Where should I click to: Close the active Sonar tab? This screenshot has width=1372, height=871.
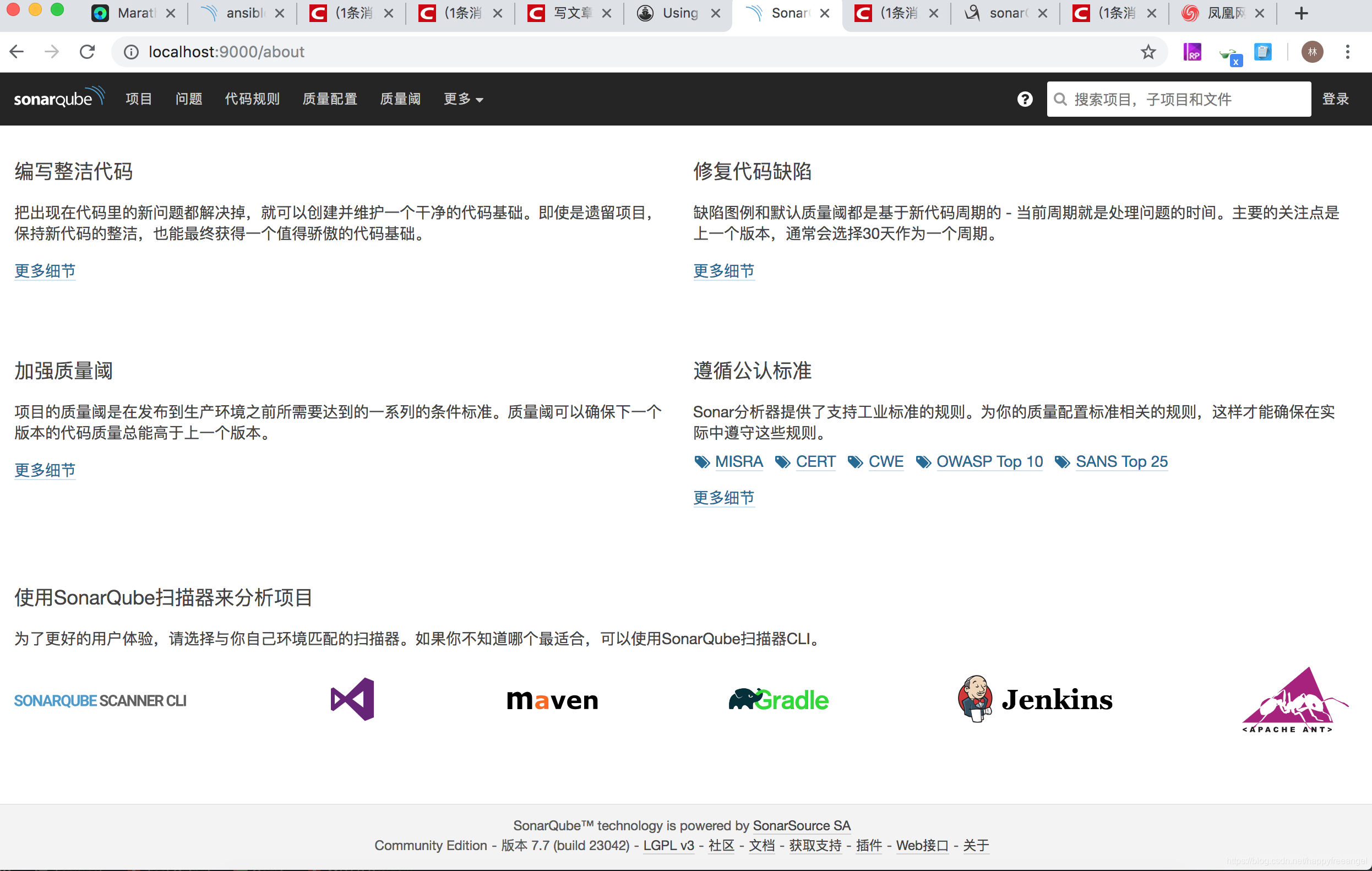(824, 13)
